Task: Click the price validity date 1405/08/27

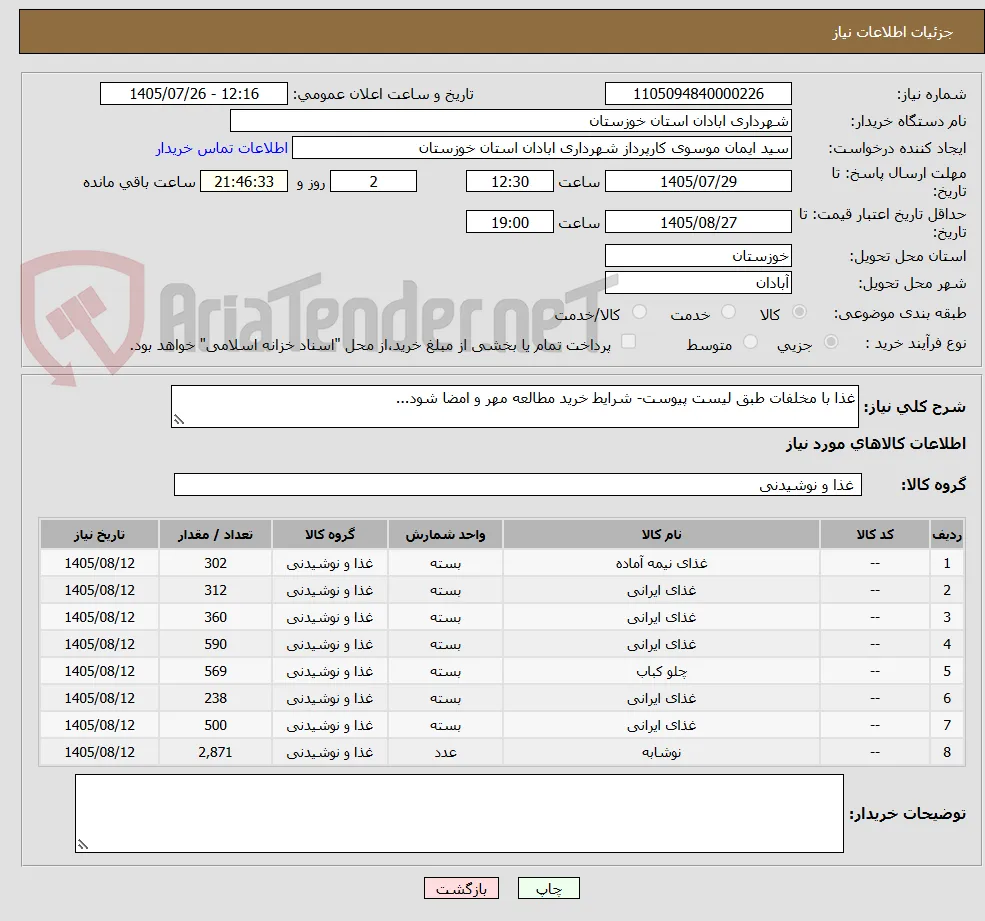Action: 698,222
